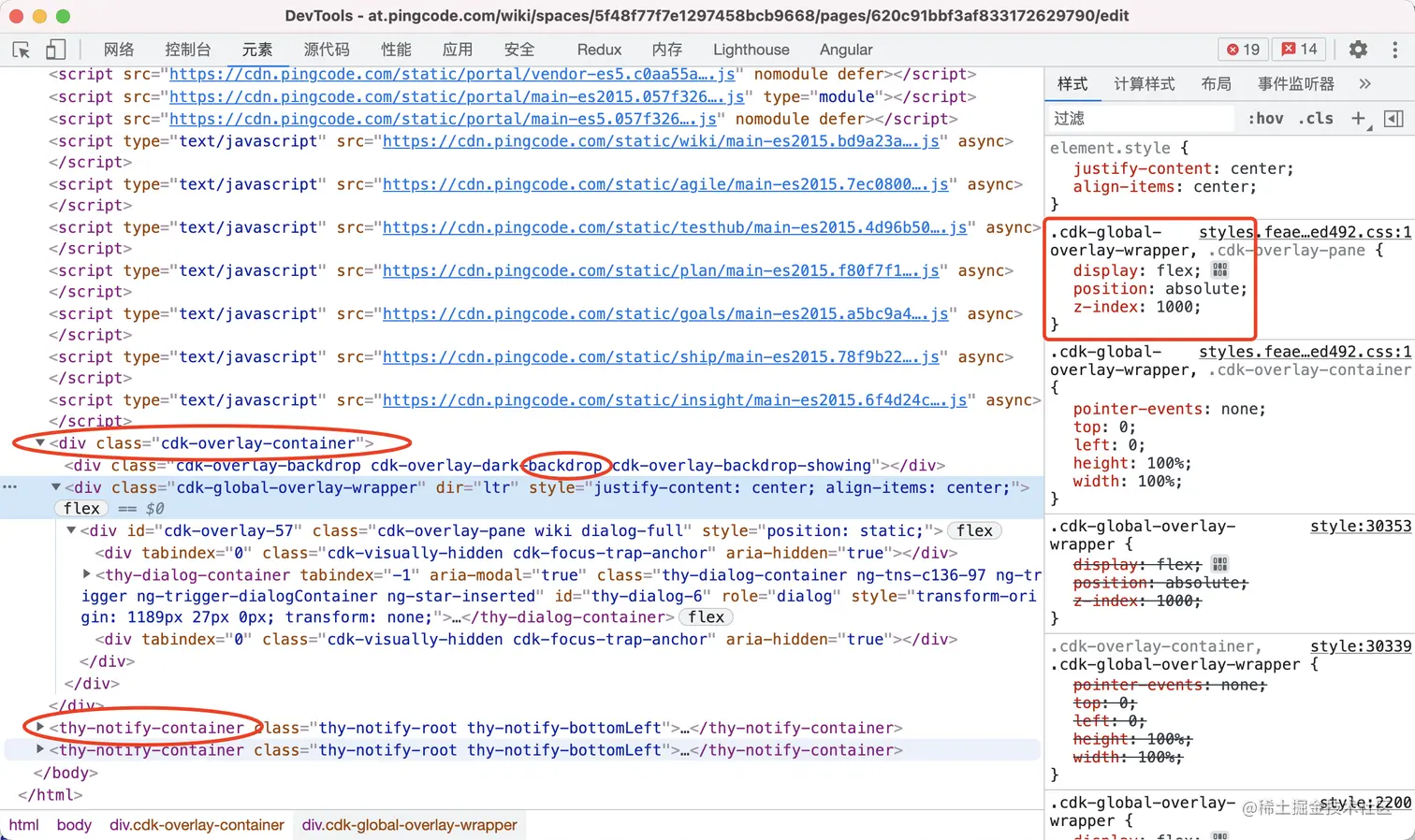The height and width of the screenshot is (840, 1415).
Task: Toggle the computed styles sidebar pane icon
Action: coord(1393,118)
